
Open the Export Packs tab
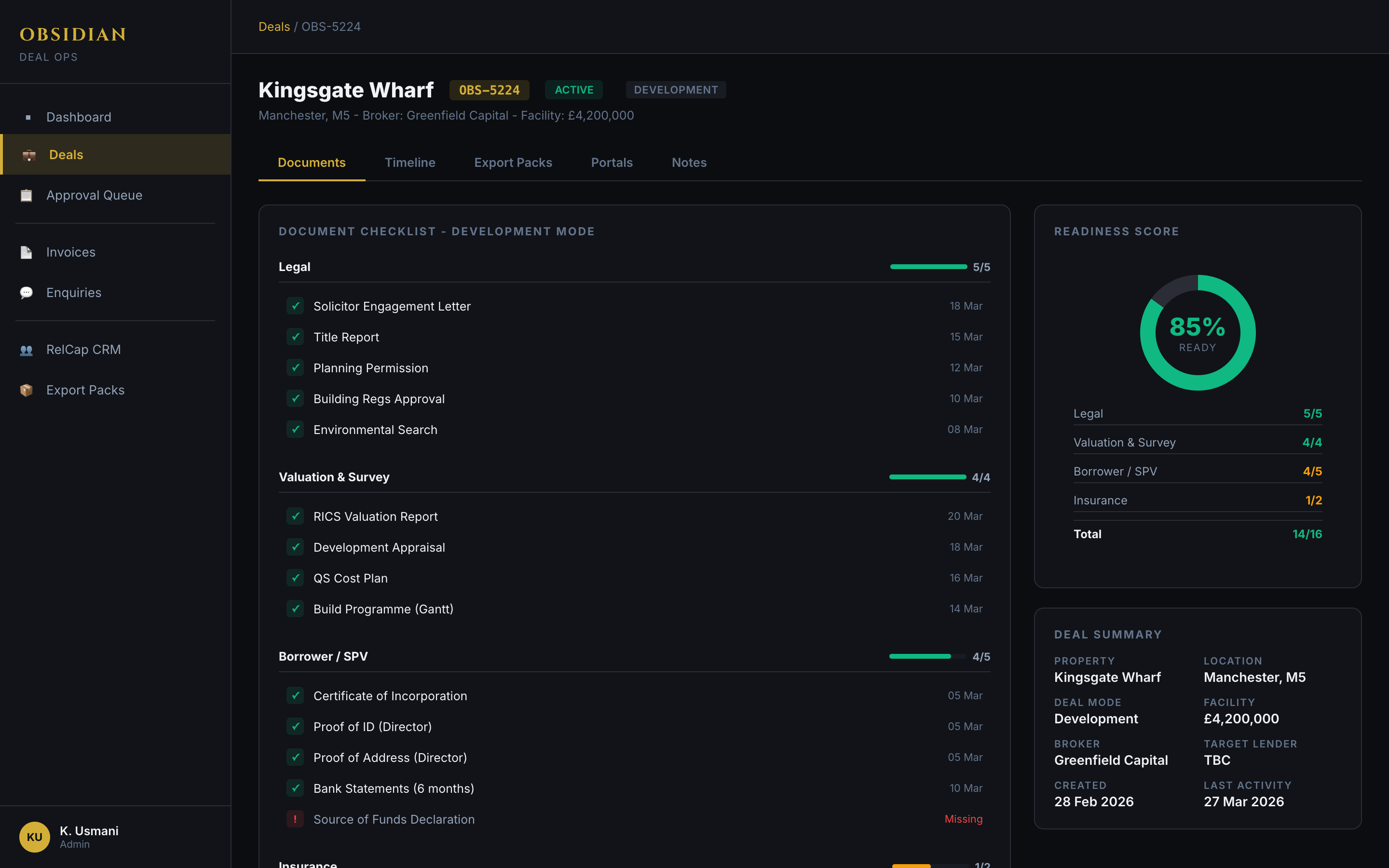(513, 163)
